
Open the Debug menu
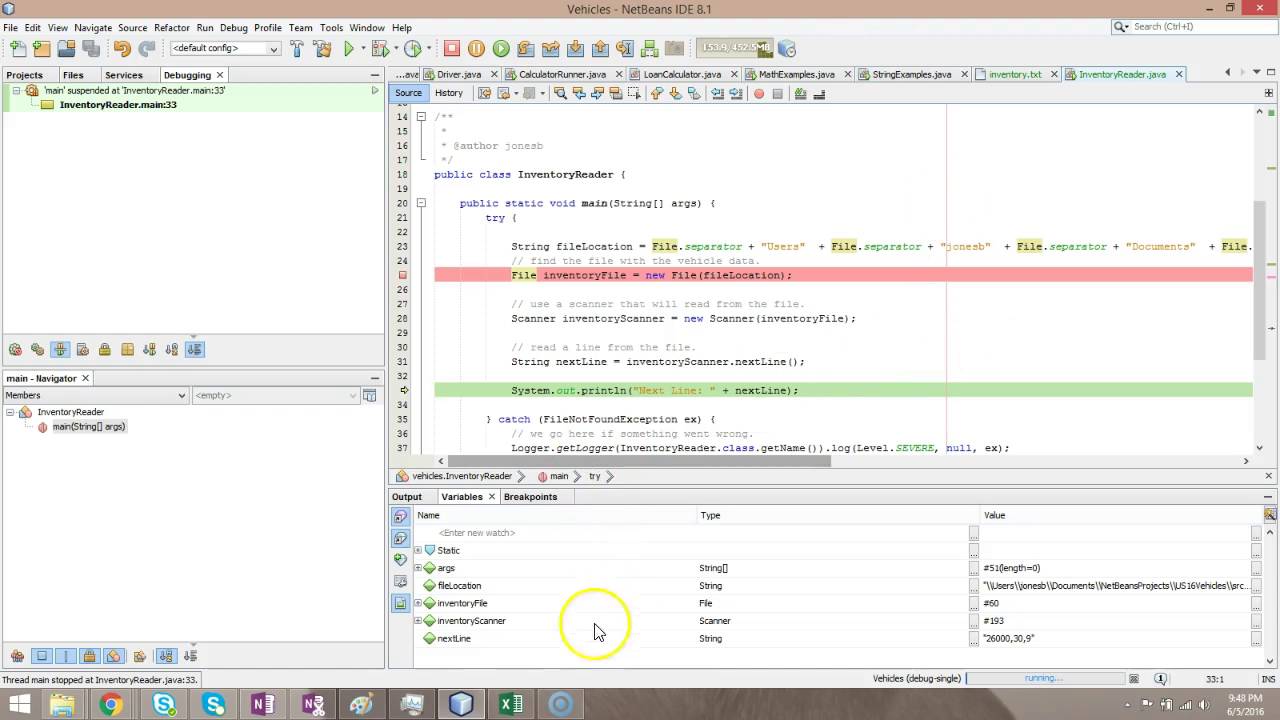[233, 28]
